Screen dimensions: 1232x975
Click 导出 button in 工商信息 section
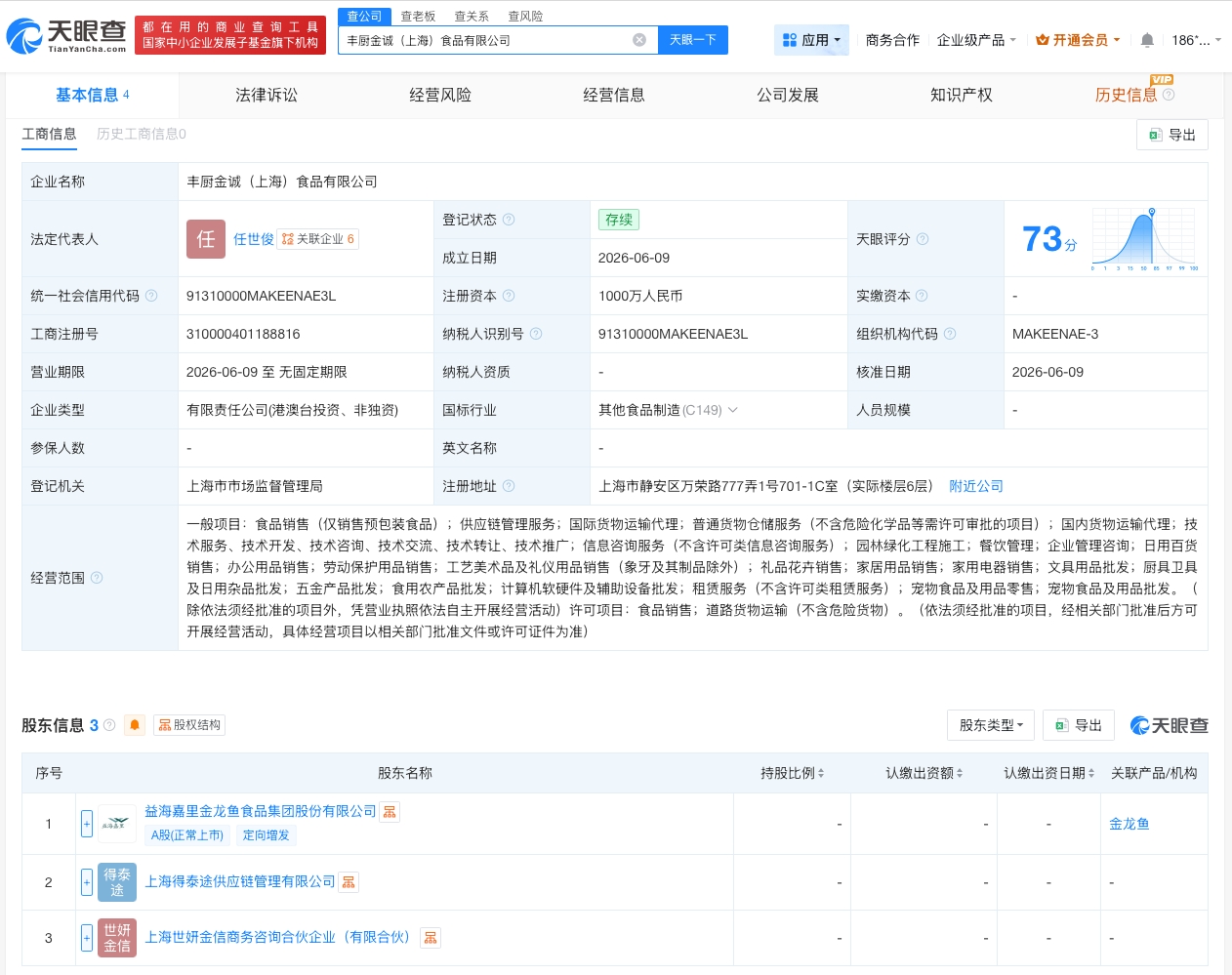coord(1172,135)
